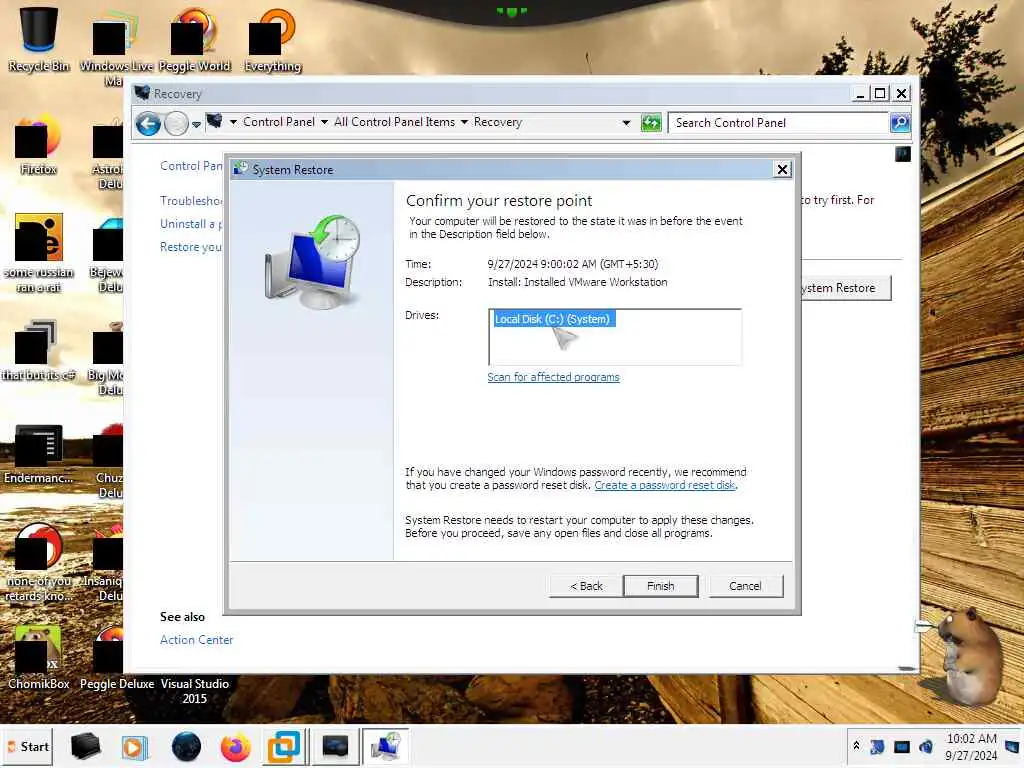
Task: Click the search magnifier icon
Action: (900, 123)
